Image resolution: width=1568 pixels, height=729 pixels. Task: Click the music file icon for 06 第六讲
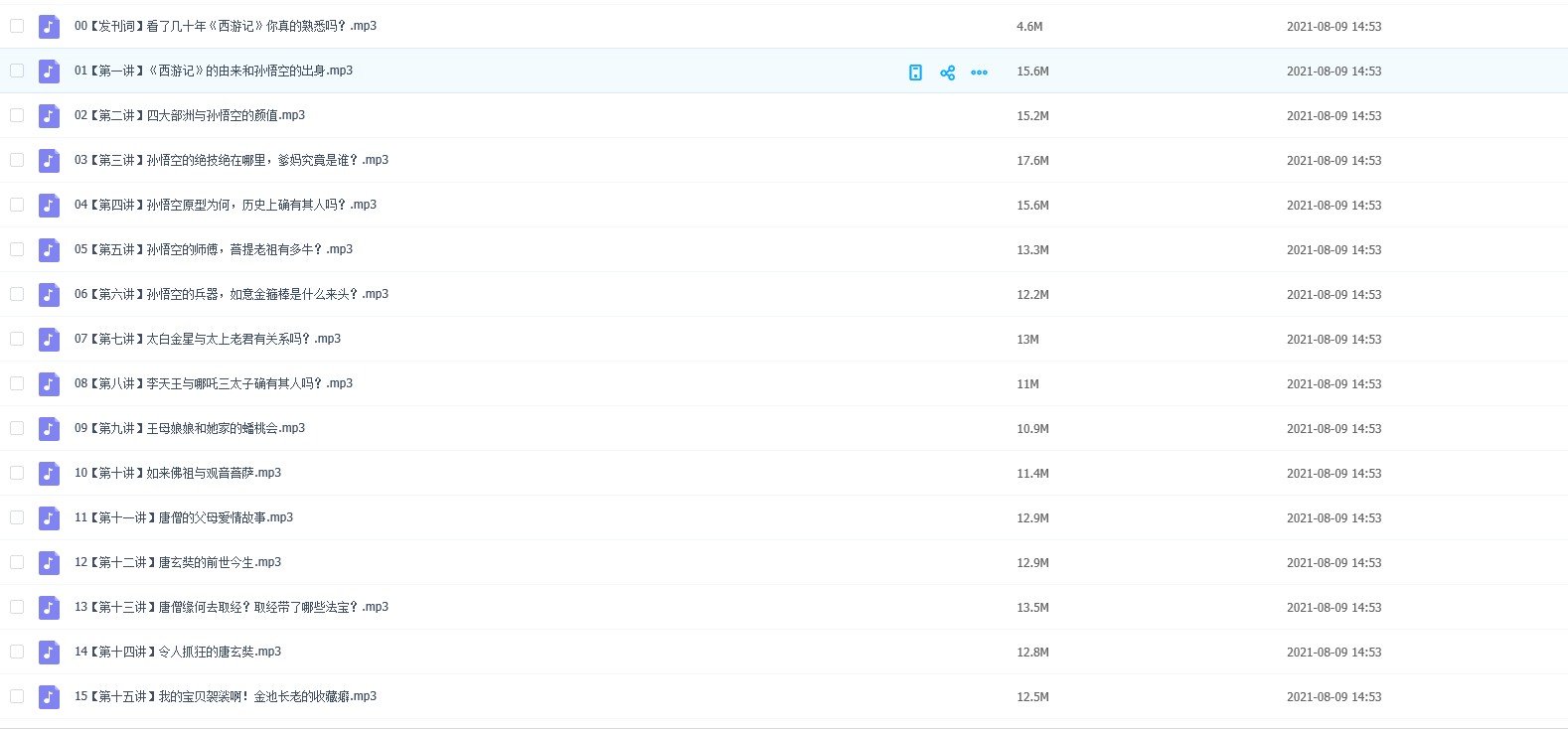tap(49, 295)
